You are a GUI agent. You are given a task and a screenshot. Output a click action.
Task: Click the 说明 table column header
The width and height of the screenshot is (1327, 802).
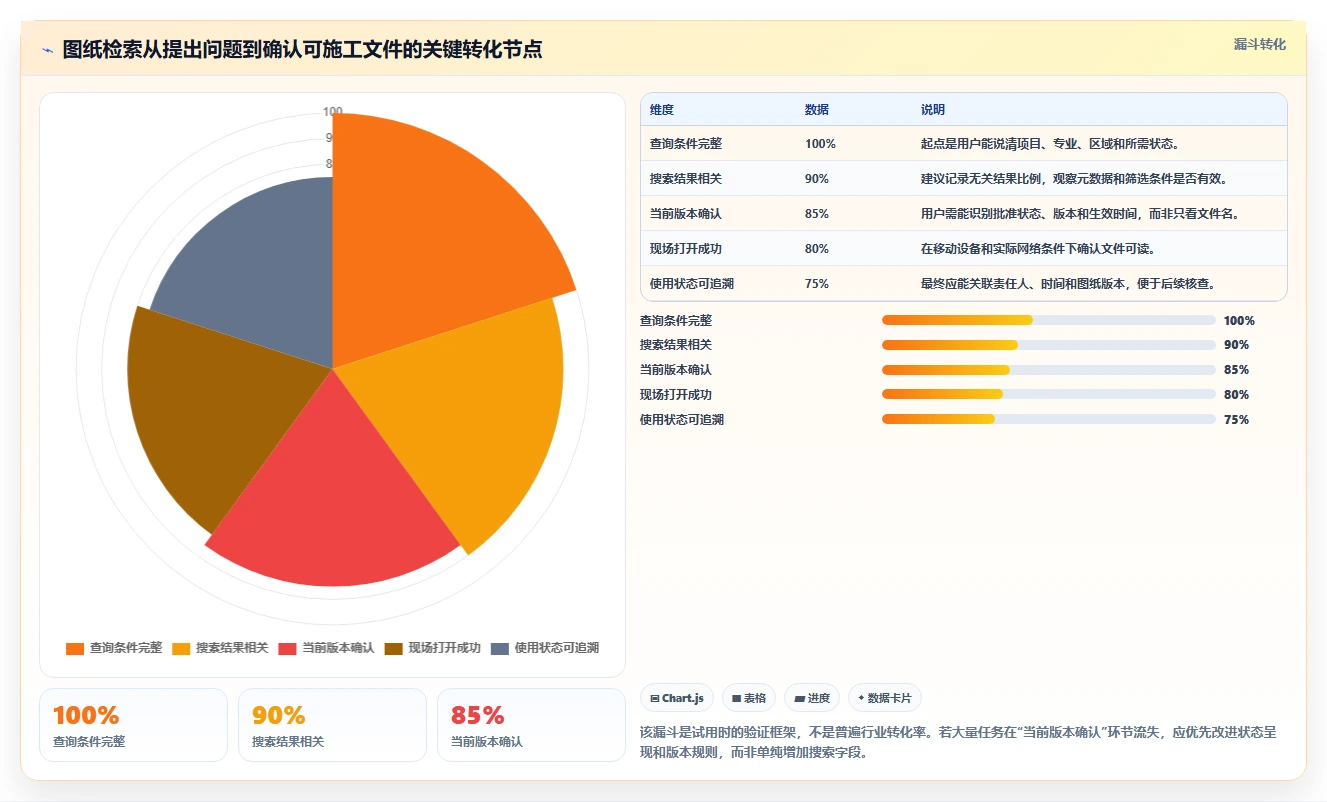pyautogui.click(x=933, y=110)
